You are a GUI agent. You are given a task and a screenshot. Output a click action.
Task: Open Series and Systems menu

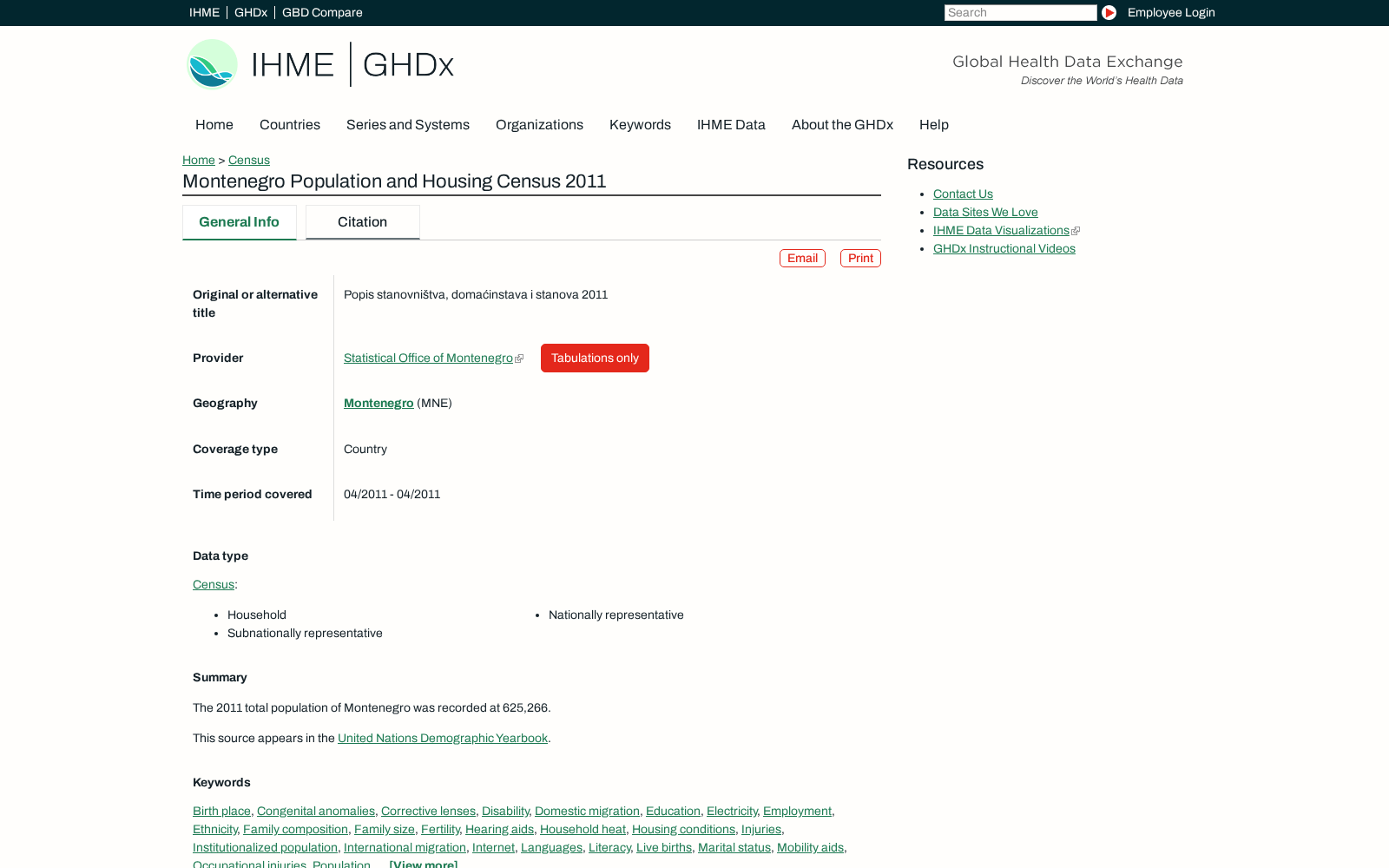tap(408, 125)
